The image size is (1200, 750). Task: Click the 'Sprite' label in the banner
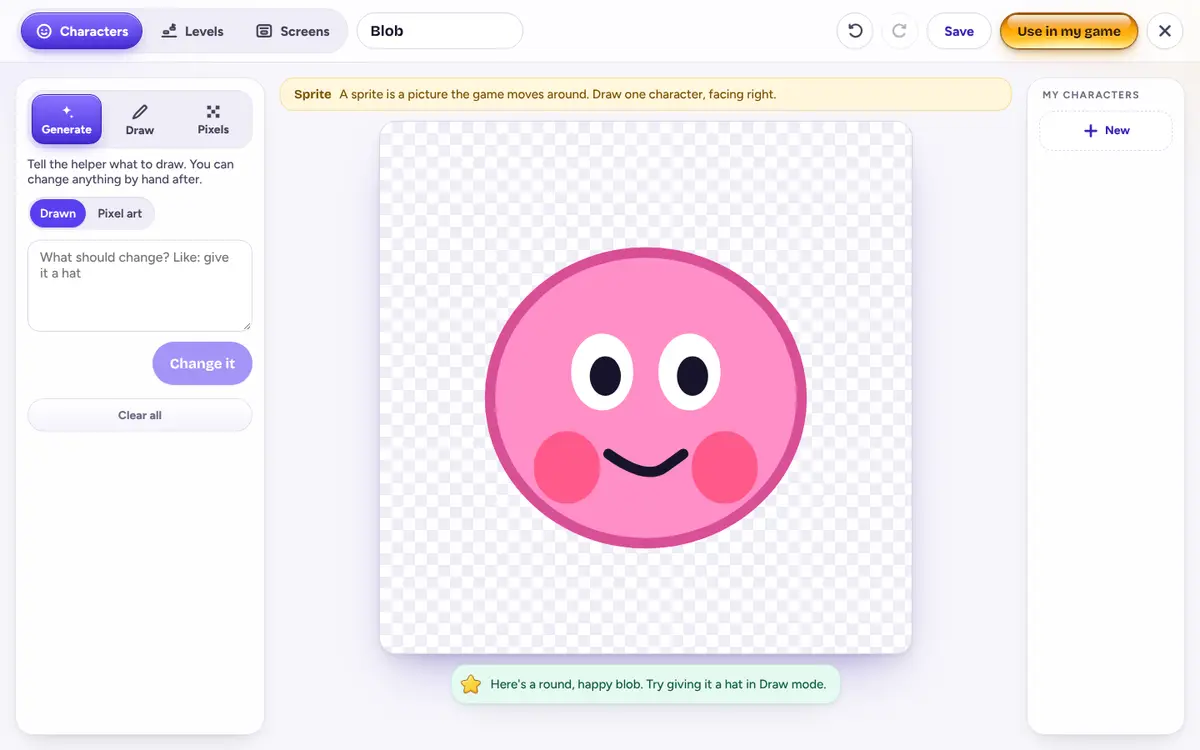pyautogui.click(x=313, y=94)
